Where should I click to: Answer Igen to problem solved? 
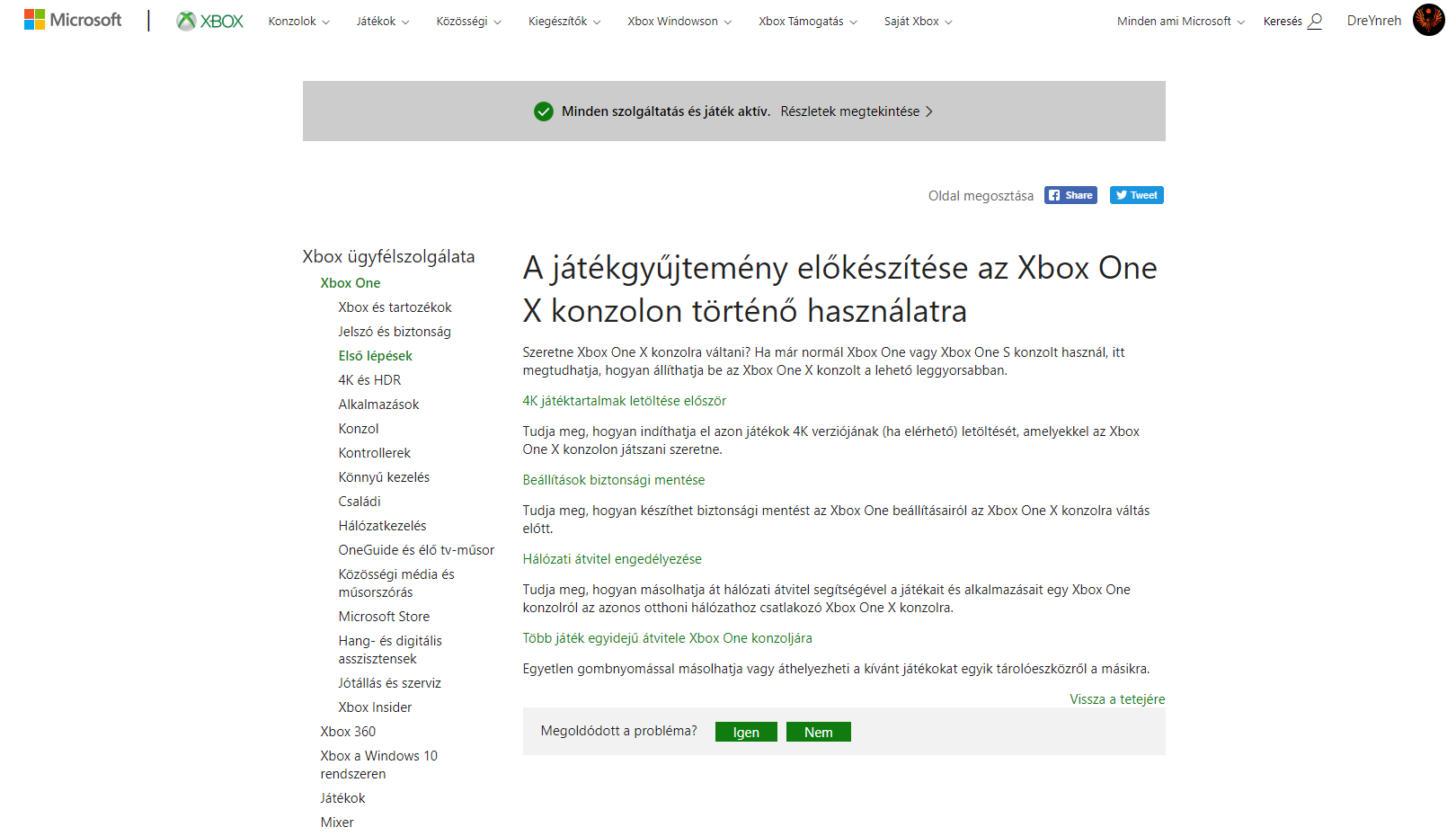click(x=746, y=732)
